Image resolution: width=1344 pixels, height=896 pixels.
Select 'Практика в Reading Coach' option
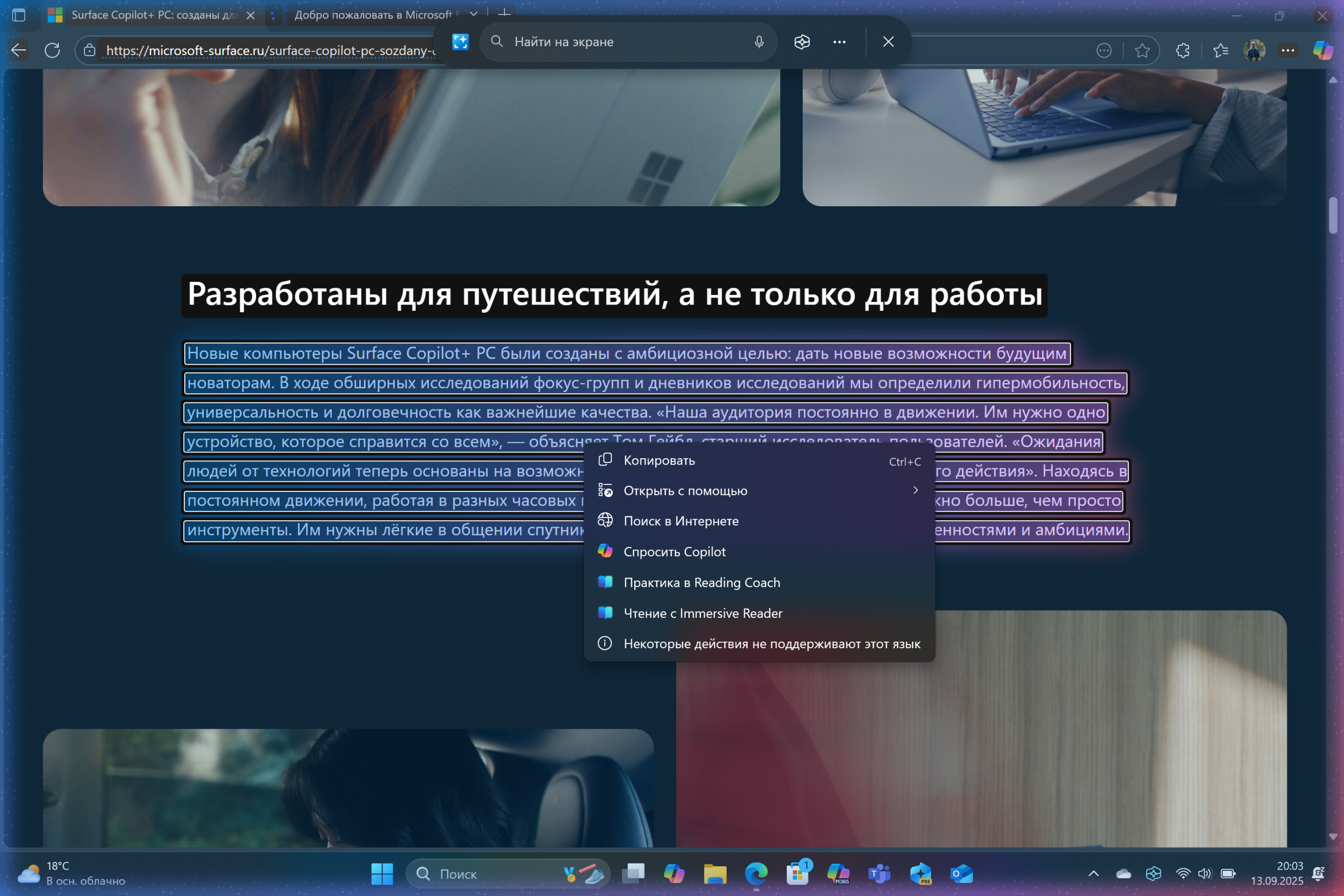pos(759,583)
